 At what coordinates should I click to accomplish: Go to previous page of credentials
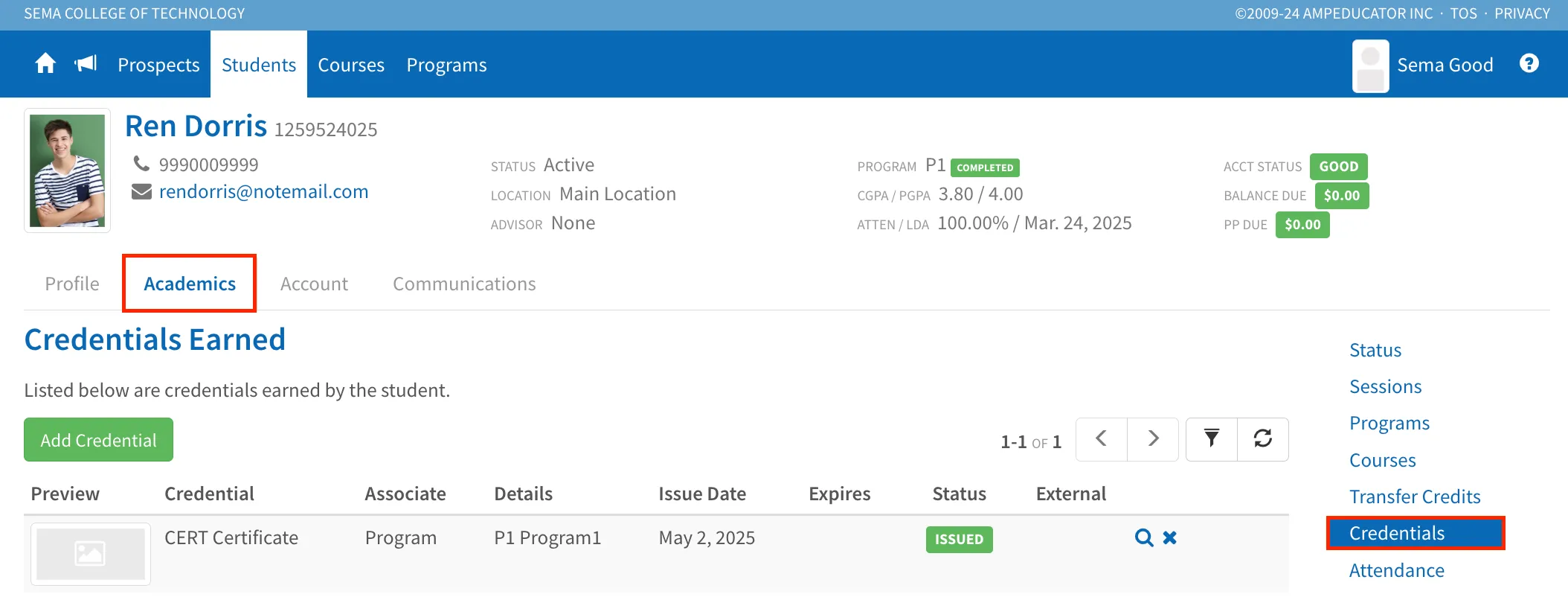point(1102,439)
